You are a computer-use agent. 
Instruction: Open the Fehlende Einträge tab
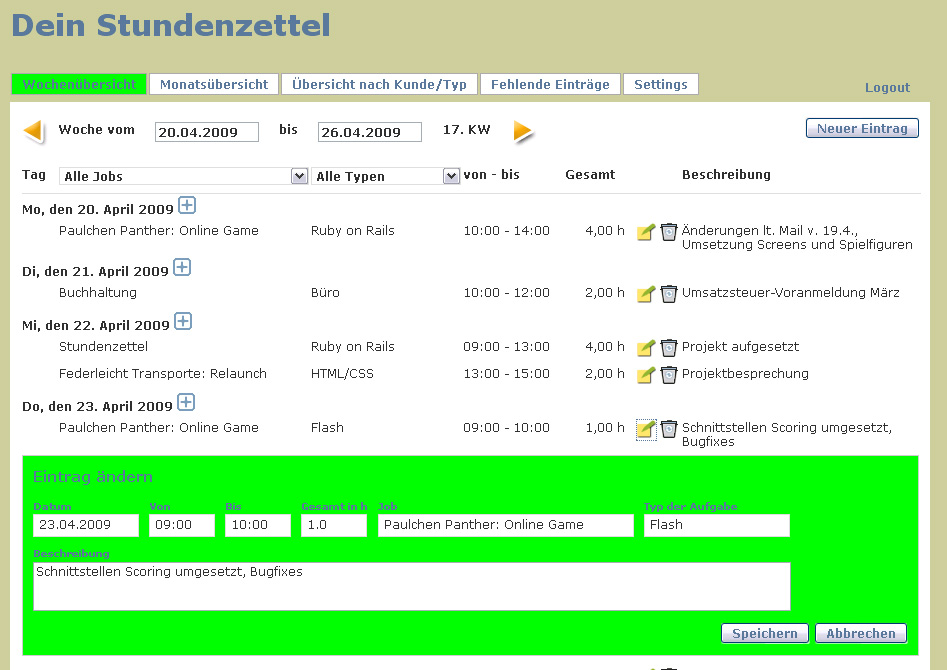tap(550, 85)
